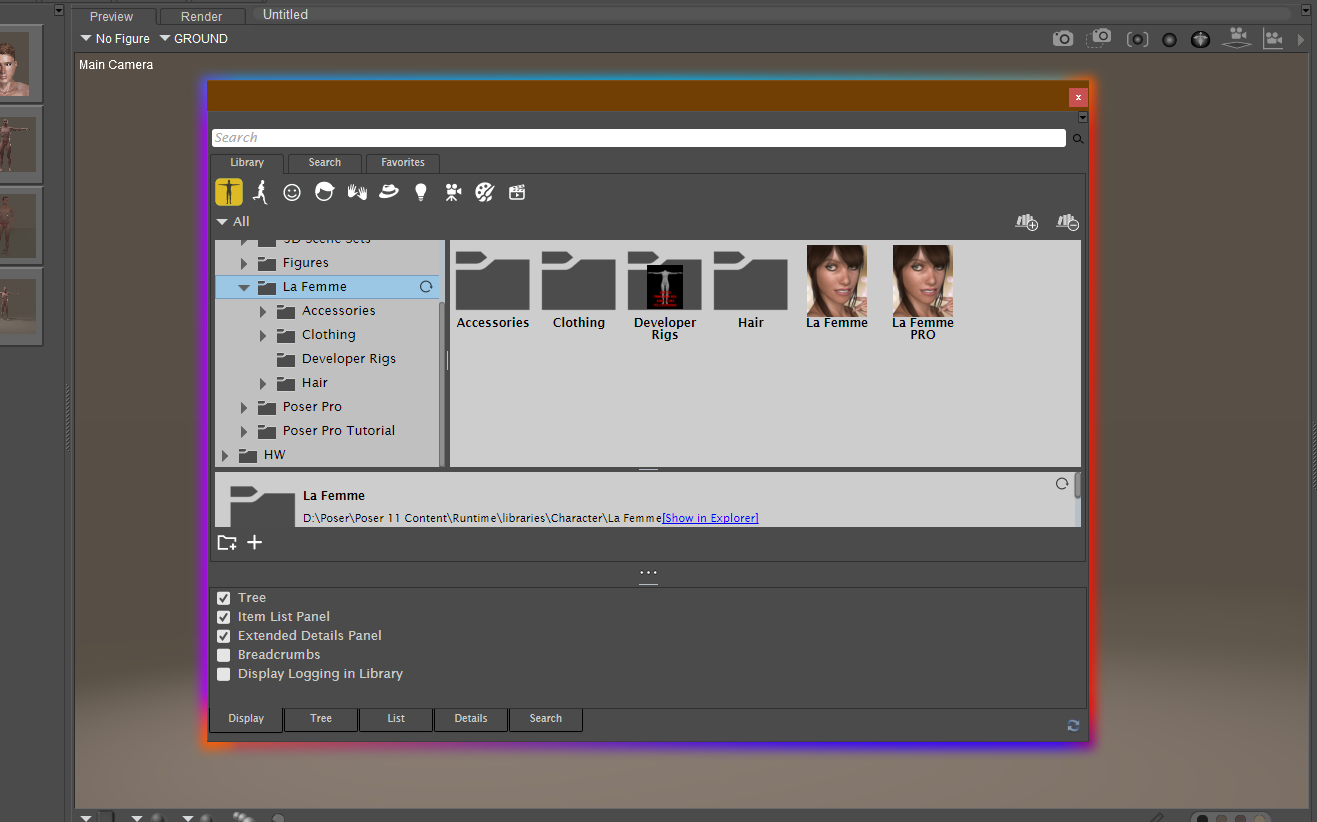Click the bracketed sphere preview icon
The image size is (1317, 822).
pos(1137,39)
